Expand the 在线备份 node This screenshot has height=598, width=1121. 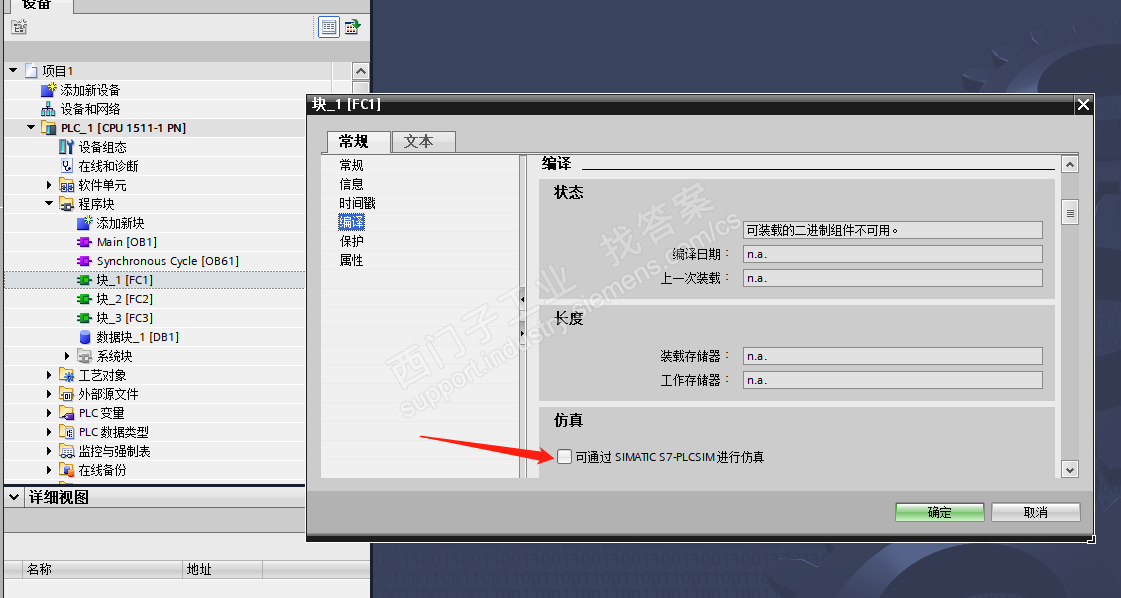point(49,470)
